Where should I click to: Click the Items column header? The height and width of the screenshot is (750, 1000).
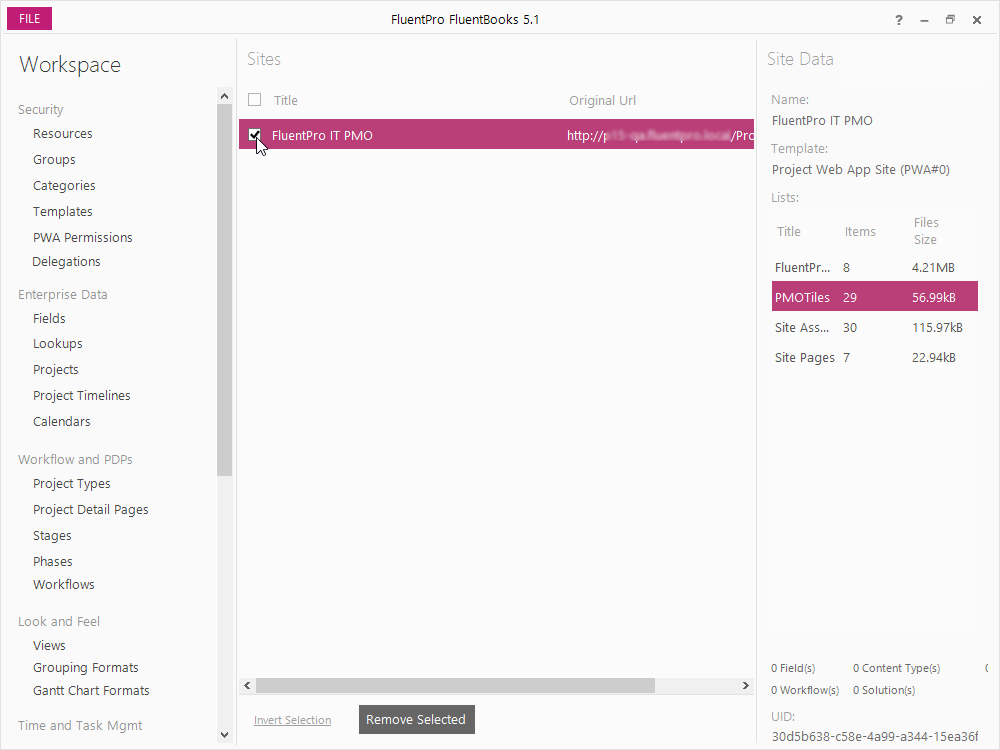[x=860, y=232]
